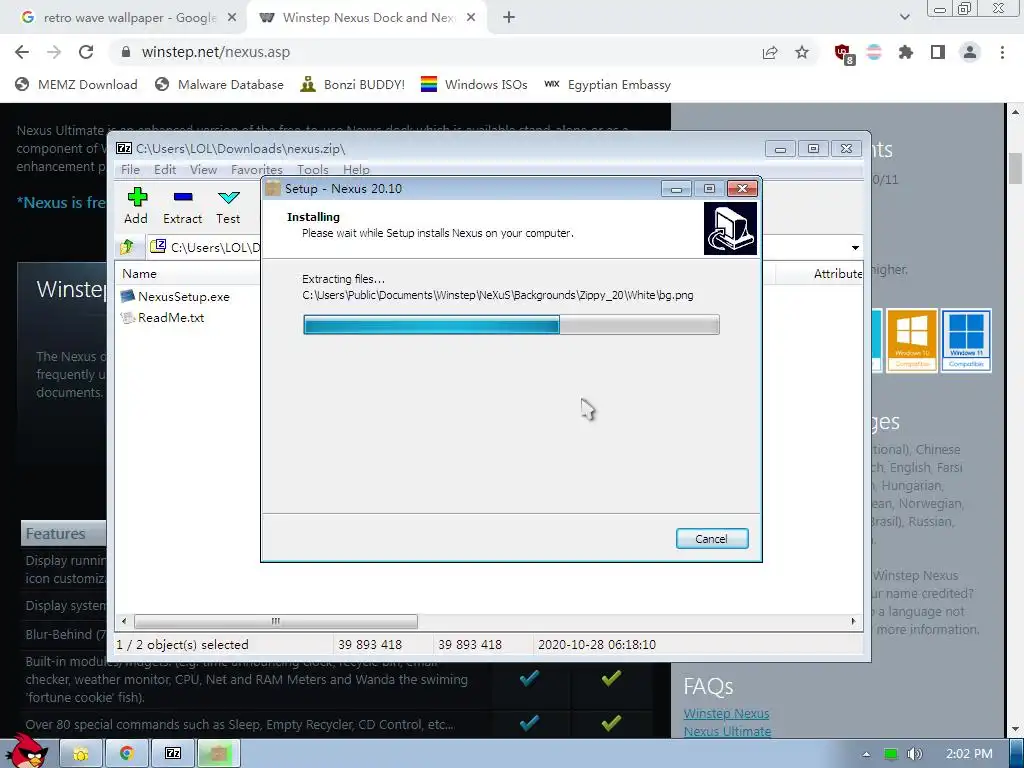Go up one folder in 7-Zip
The width and height of the screenshot is (1024, 768).
(127, 247)
